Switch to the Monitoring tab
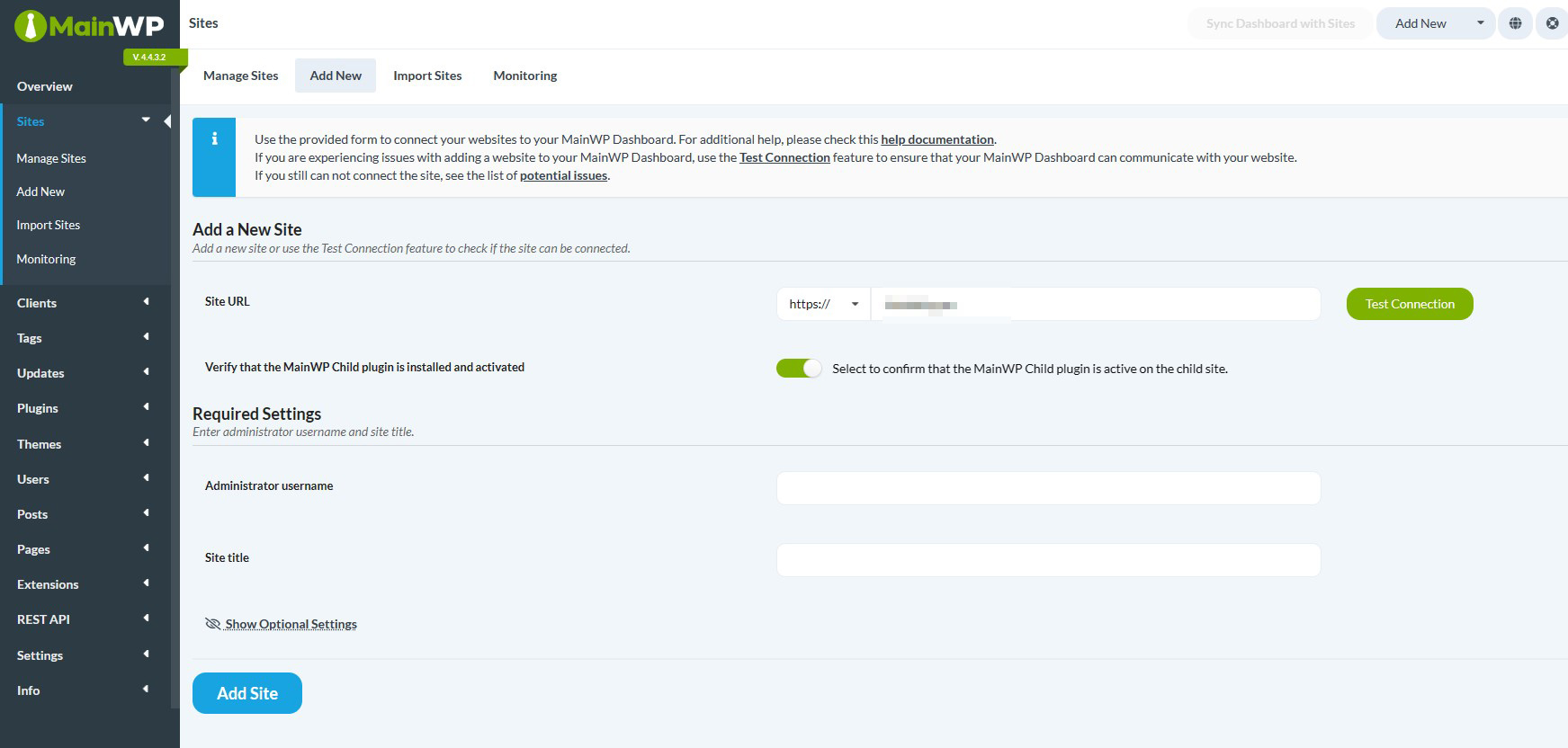 pos(524,76)
